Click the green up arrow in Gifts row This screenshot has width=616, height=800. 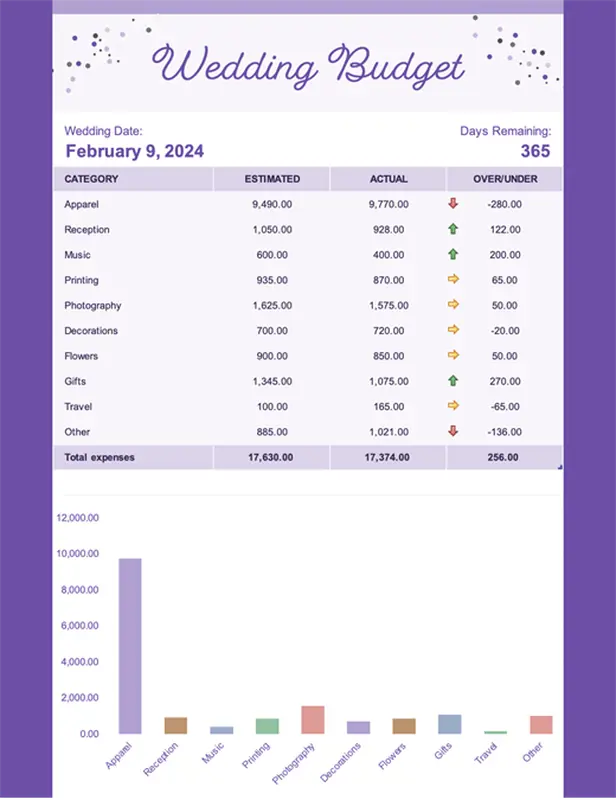pos(453,381)
